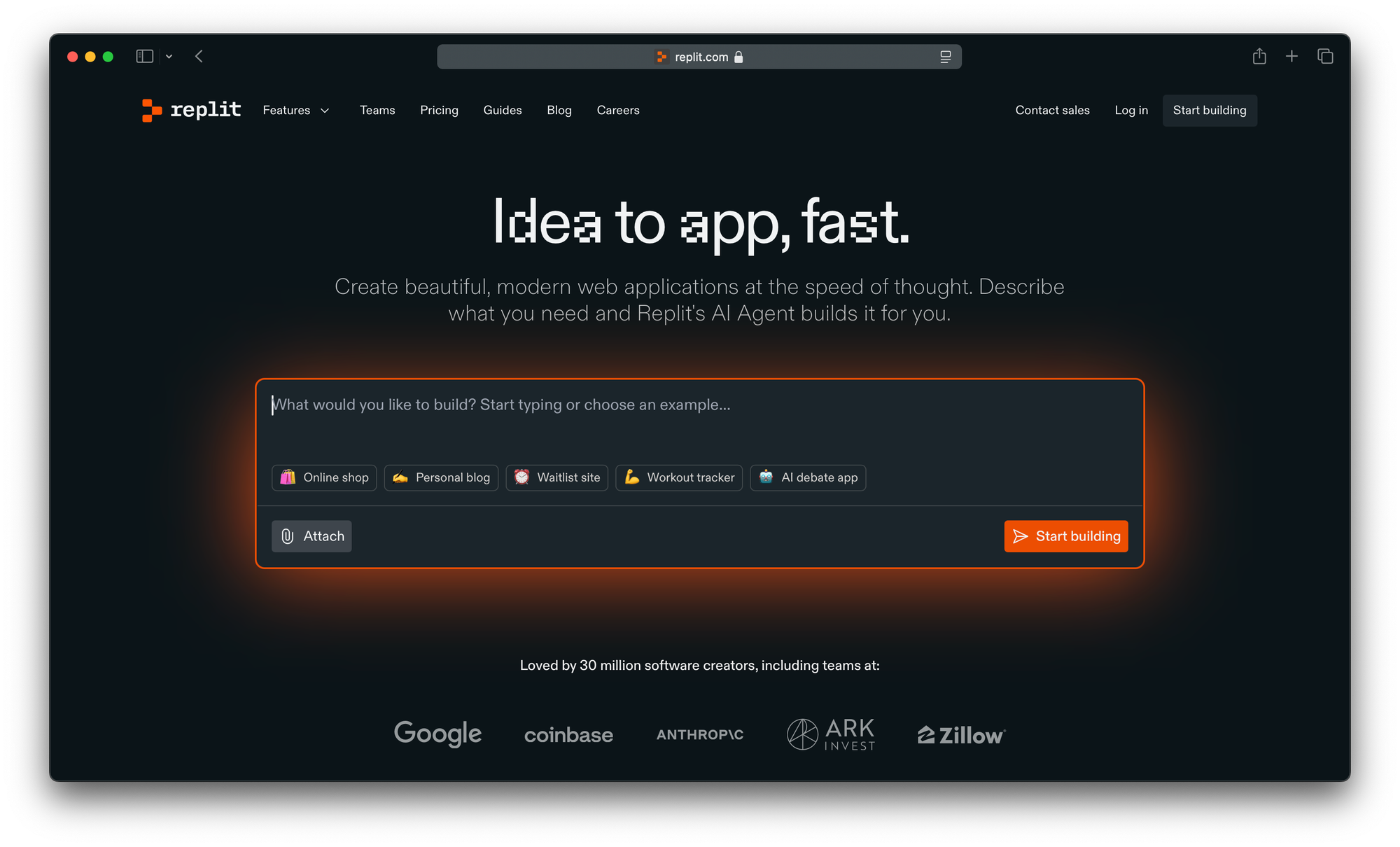The height and width of the screenshot is (847, 1400).
Task: Open the Careers nav link
Action: point(618,111)
